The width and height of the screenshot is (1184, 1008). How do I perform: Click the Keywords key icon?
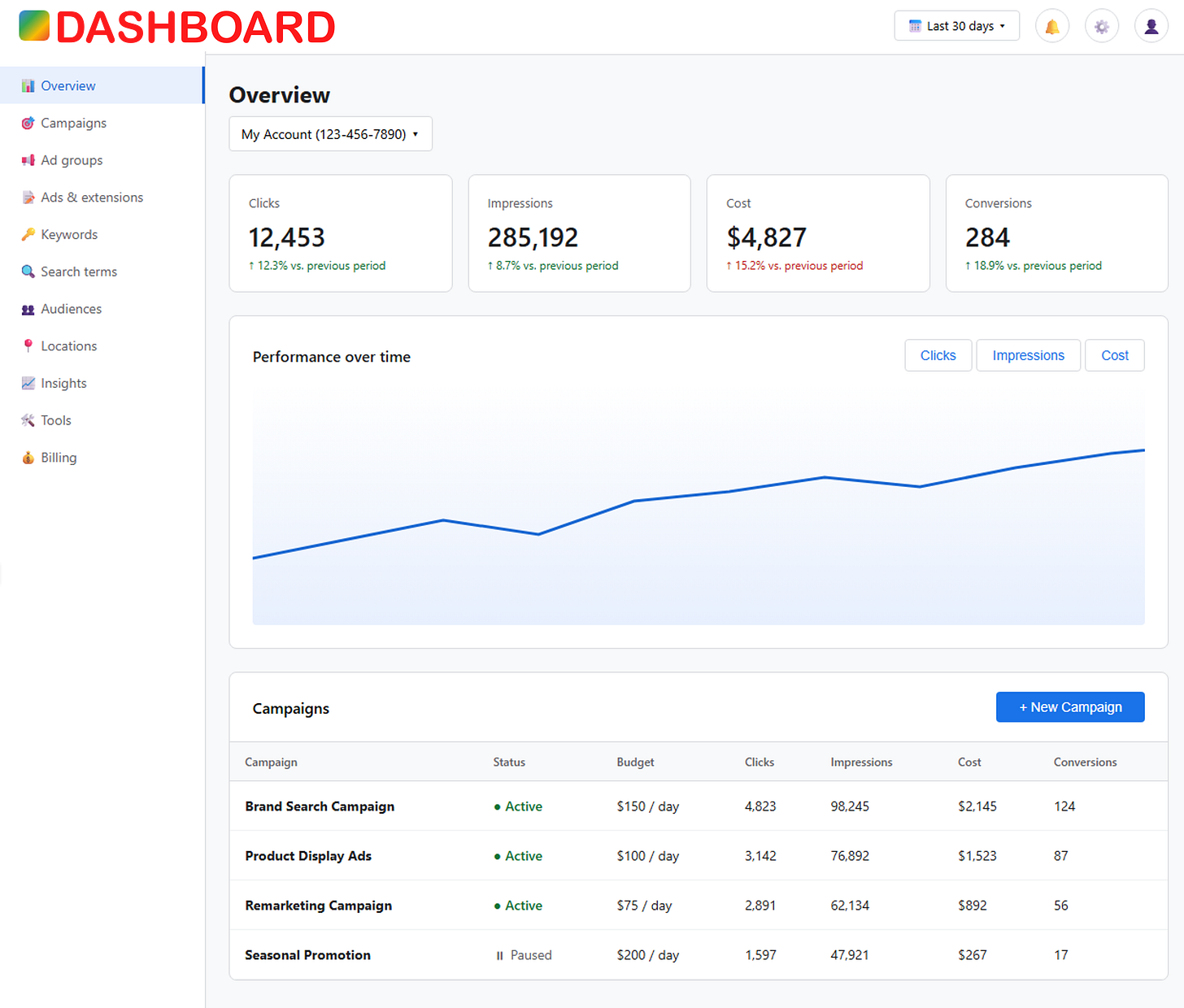pyautogui.click(x=28, y=234)
